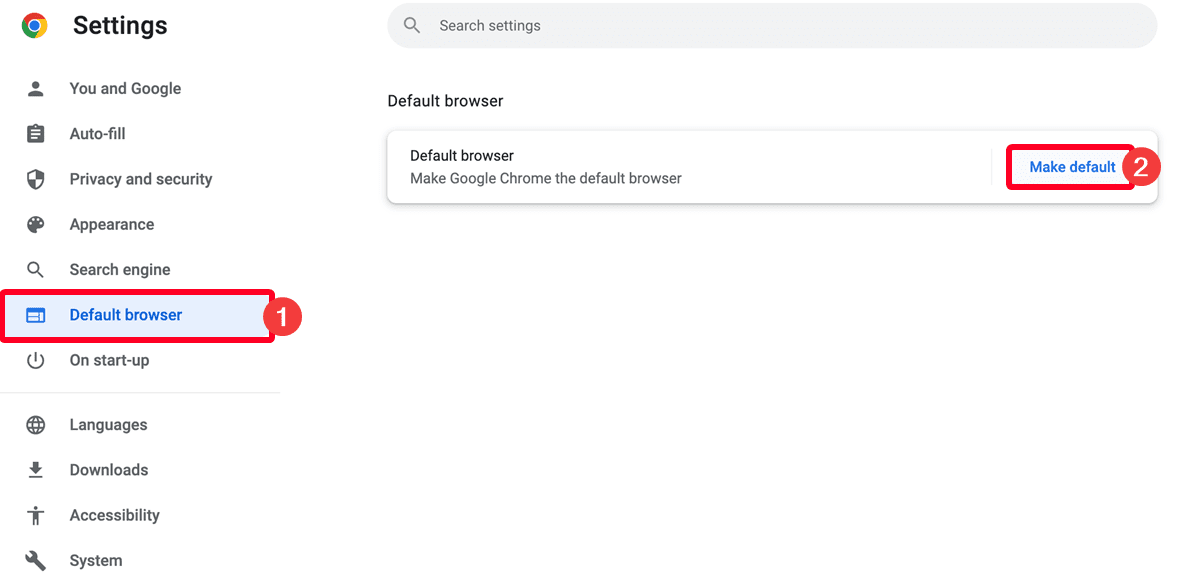This screenshot has width=1200, height=588.
Task: Open the On start-up settings page
Action: 110,359
